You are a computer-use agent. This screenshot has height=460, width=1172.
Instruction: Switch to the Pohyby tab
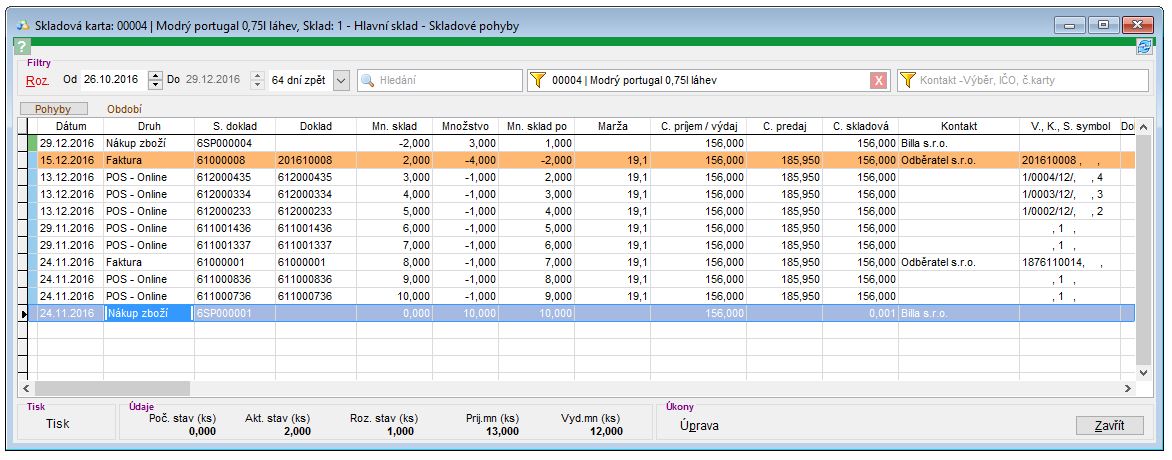click(54, 108)
